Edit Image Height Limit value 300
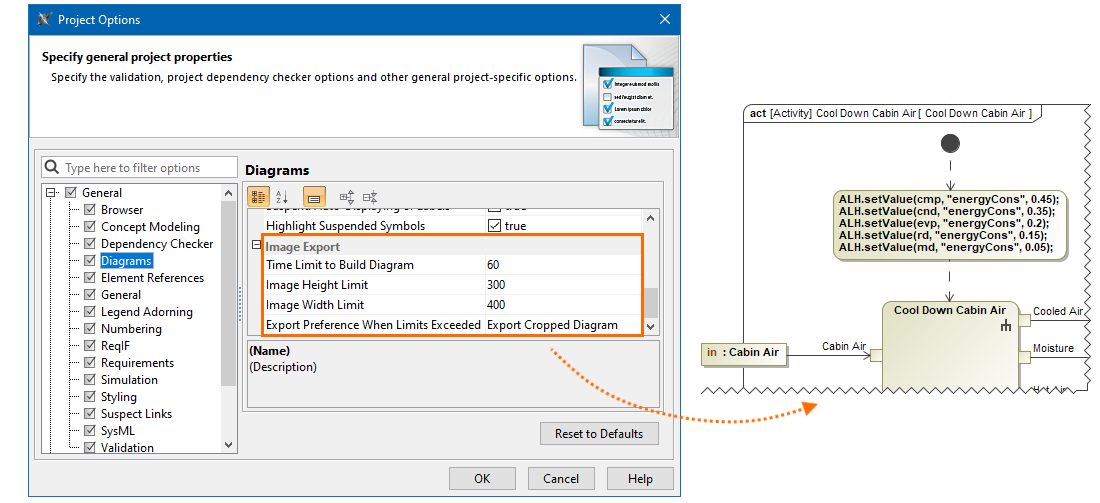 pos(563,285)
